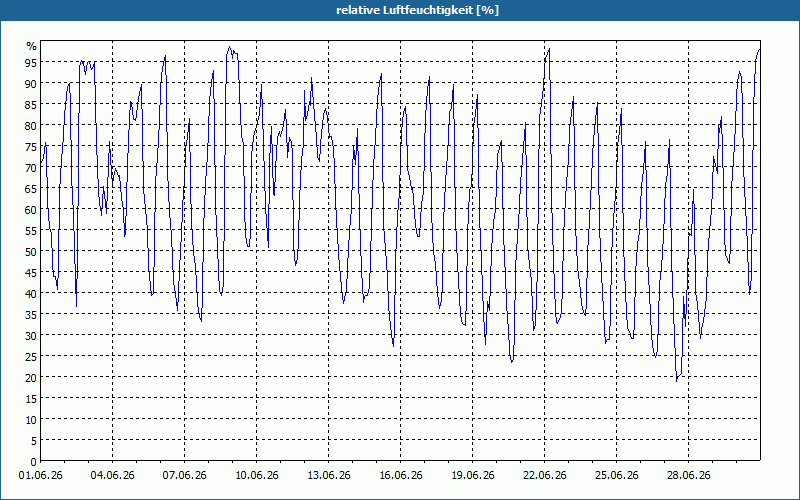Click the y-axis value 10
This screenshot has width=800, height=500.
click(x=31, y=419)
